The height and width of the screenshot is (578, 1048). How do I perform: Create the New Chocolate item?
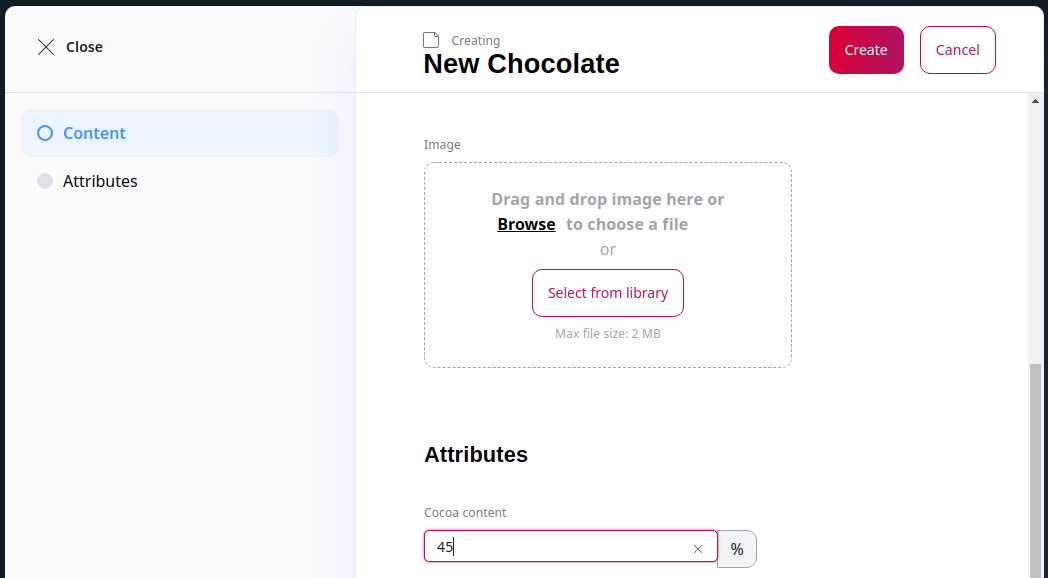tap(866, 49)
